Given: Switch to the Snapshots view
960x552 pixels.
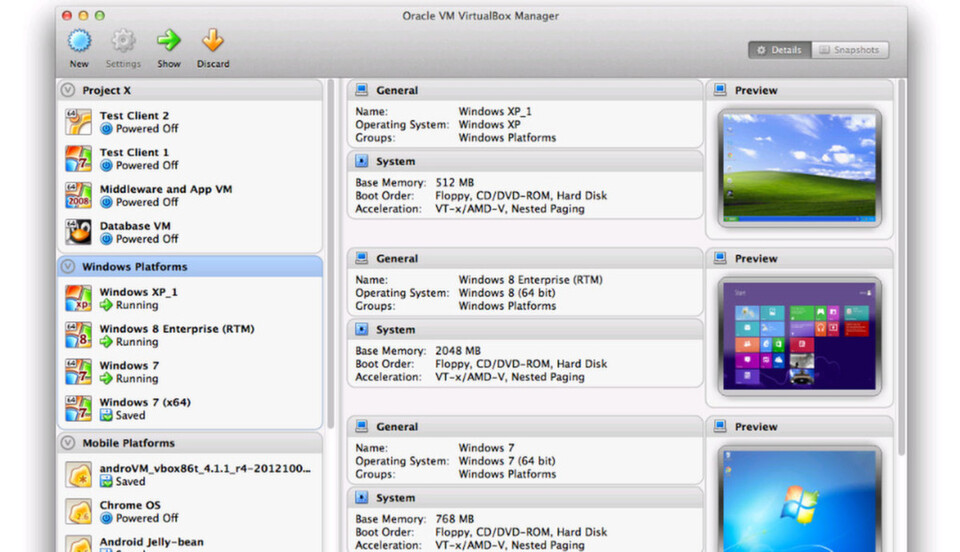Looking at the screenshot, I should [850, 50].
